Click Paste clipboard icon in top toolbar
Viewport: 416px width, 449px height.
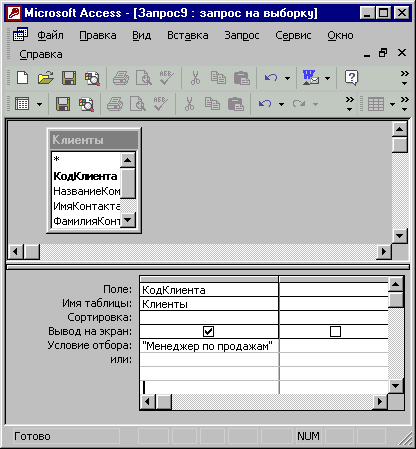point(242,78)
